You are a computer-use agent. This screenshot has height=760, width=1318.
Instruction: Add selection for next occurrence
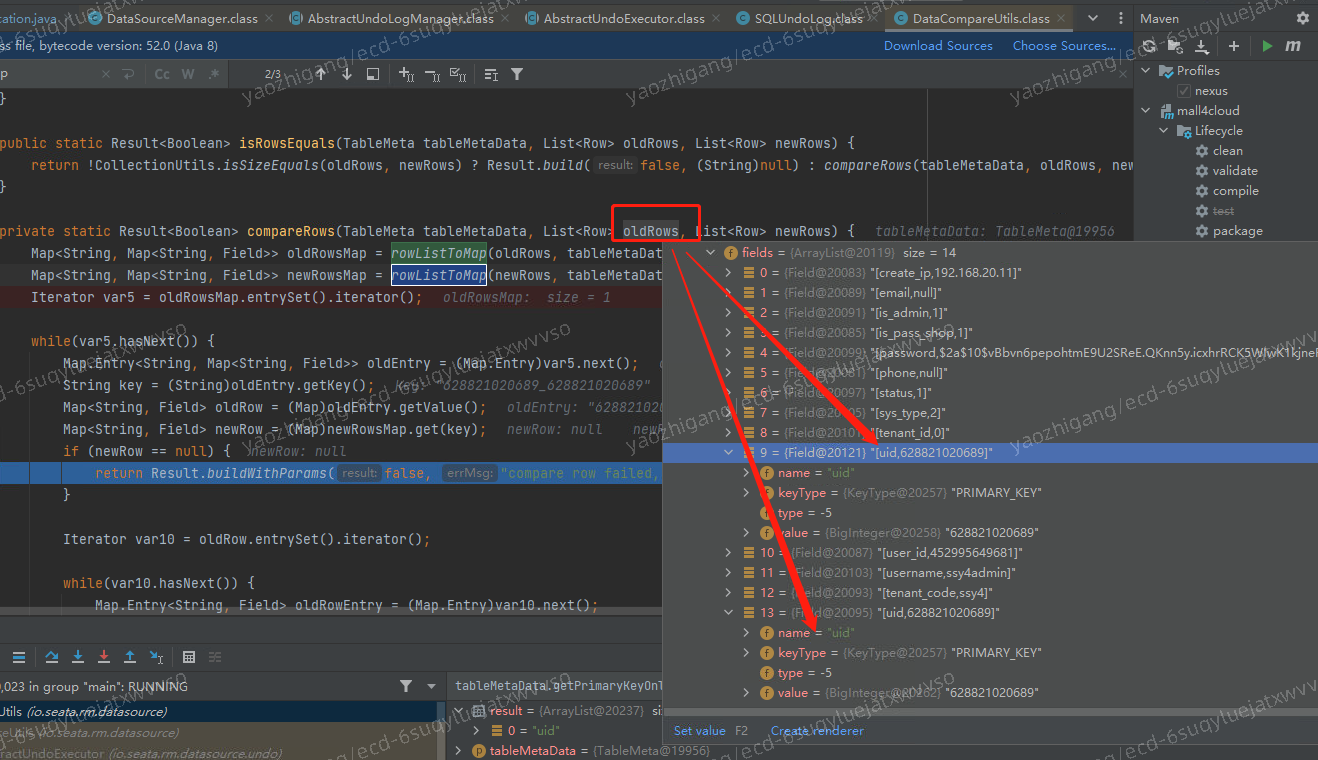tap(406, 74)
